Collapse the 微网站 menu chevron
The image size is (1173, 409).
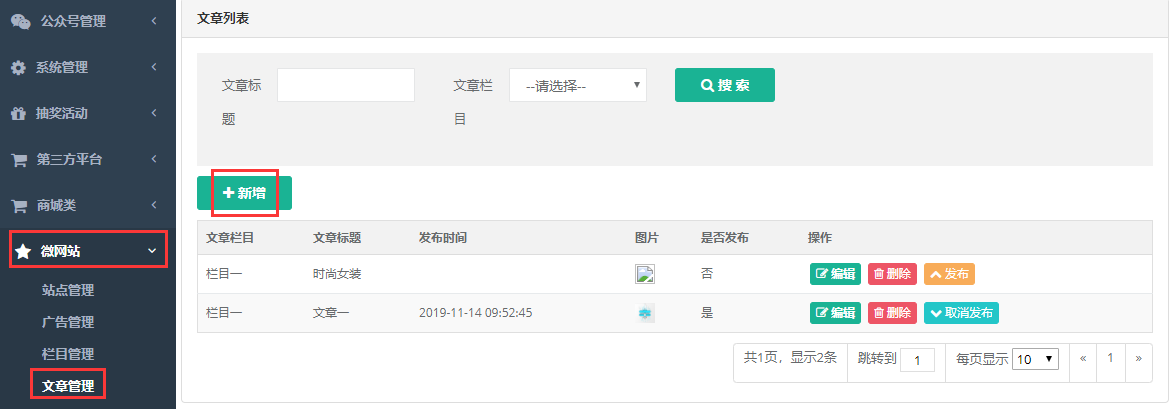153,251
